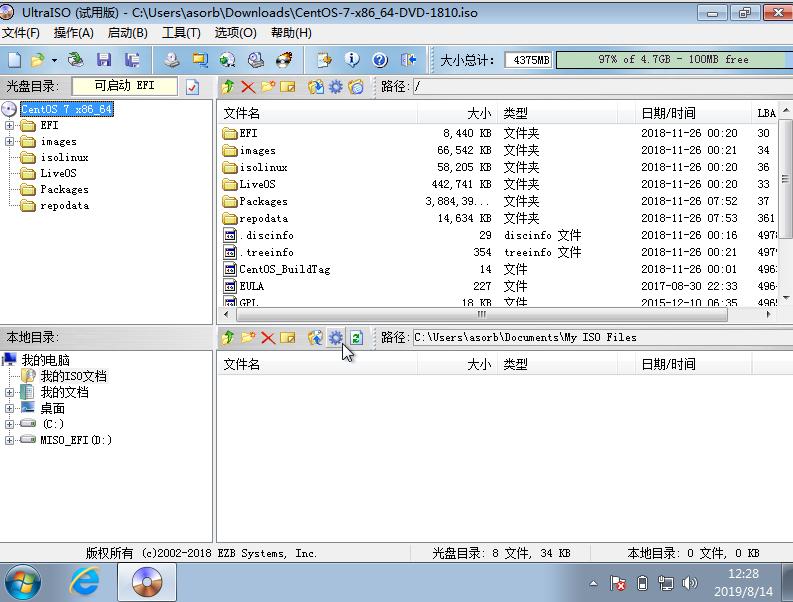Click the disc path field showing /
Viewport: 793px width, 602px height.
[x=603, y=87]
